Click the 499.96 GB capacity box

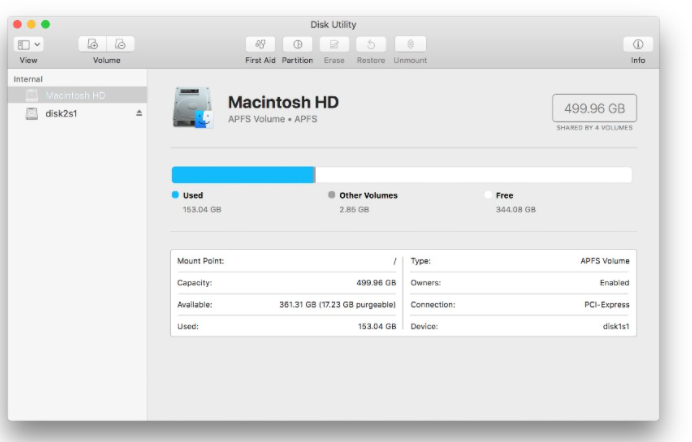(594, 108)
